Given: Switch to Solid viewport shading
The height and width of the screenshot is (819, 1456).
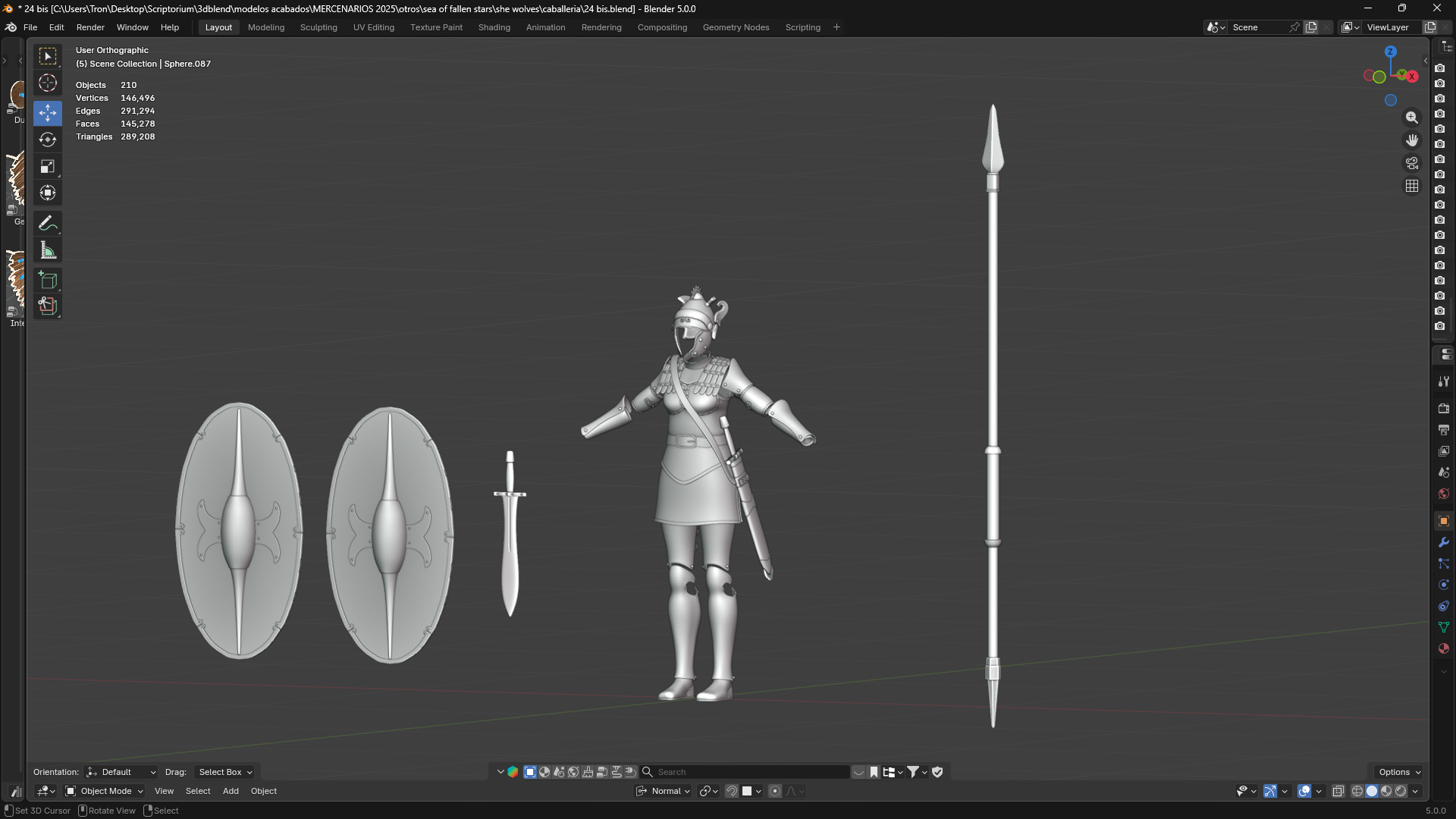Looking at the screenshot, I should [1372, 791].
